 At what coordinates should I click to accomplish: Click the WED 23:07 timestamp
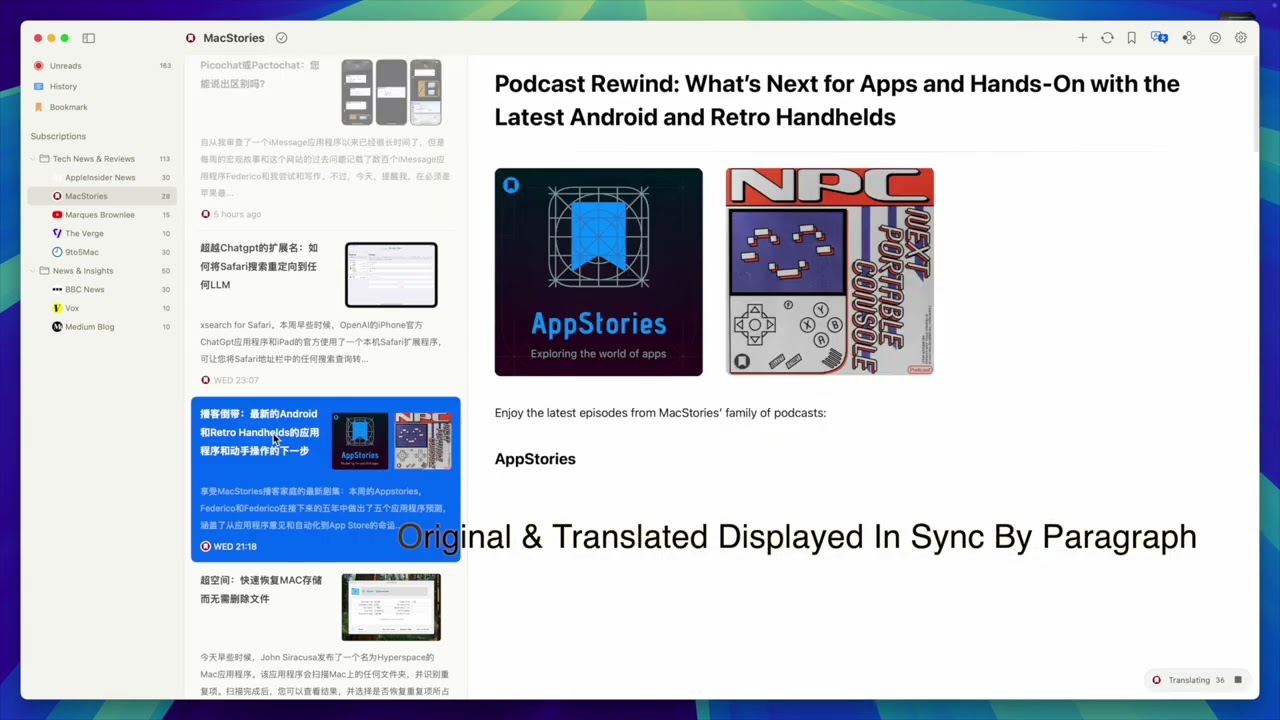[236, 380]
